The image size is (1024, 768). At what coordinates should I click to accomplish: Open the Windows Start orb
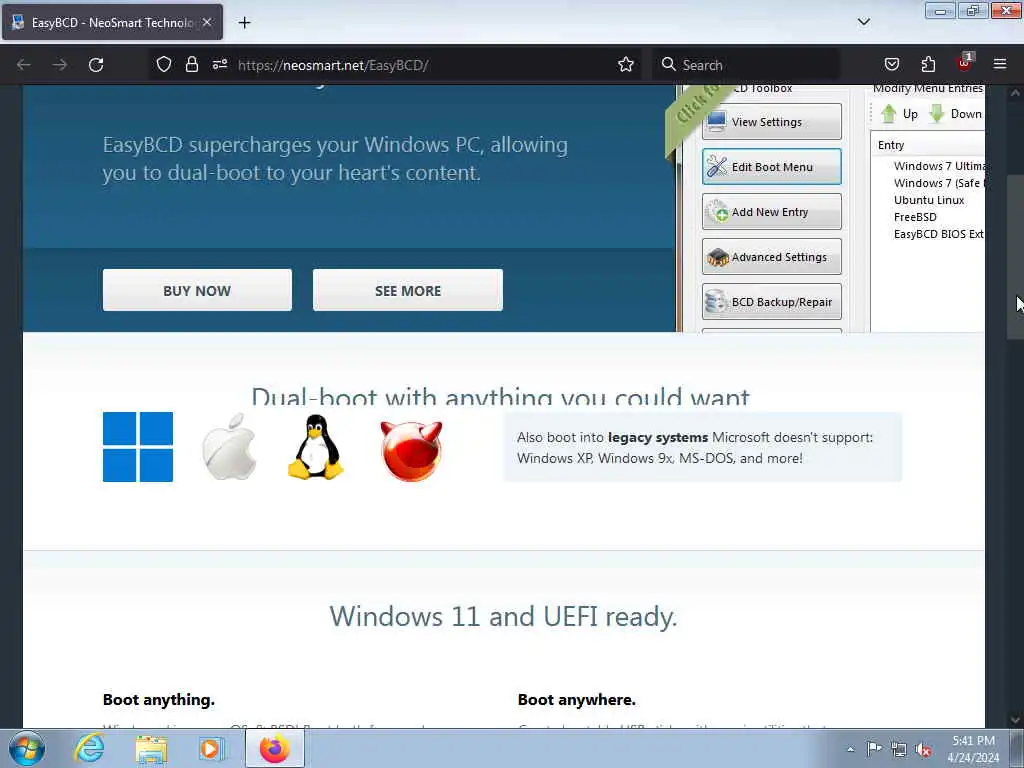(x=27, y=749)
